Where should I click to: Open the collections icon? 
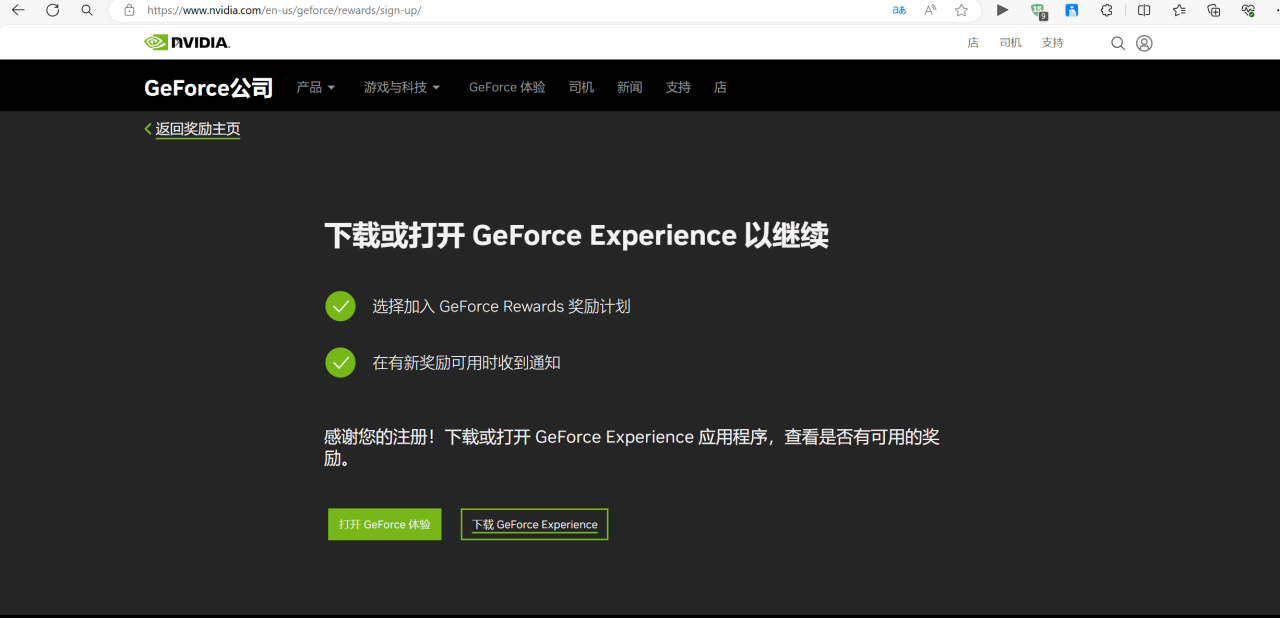pos(1214,10)
